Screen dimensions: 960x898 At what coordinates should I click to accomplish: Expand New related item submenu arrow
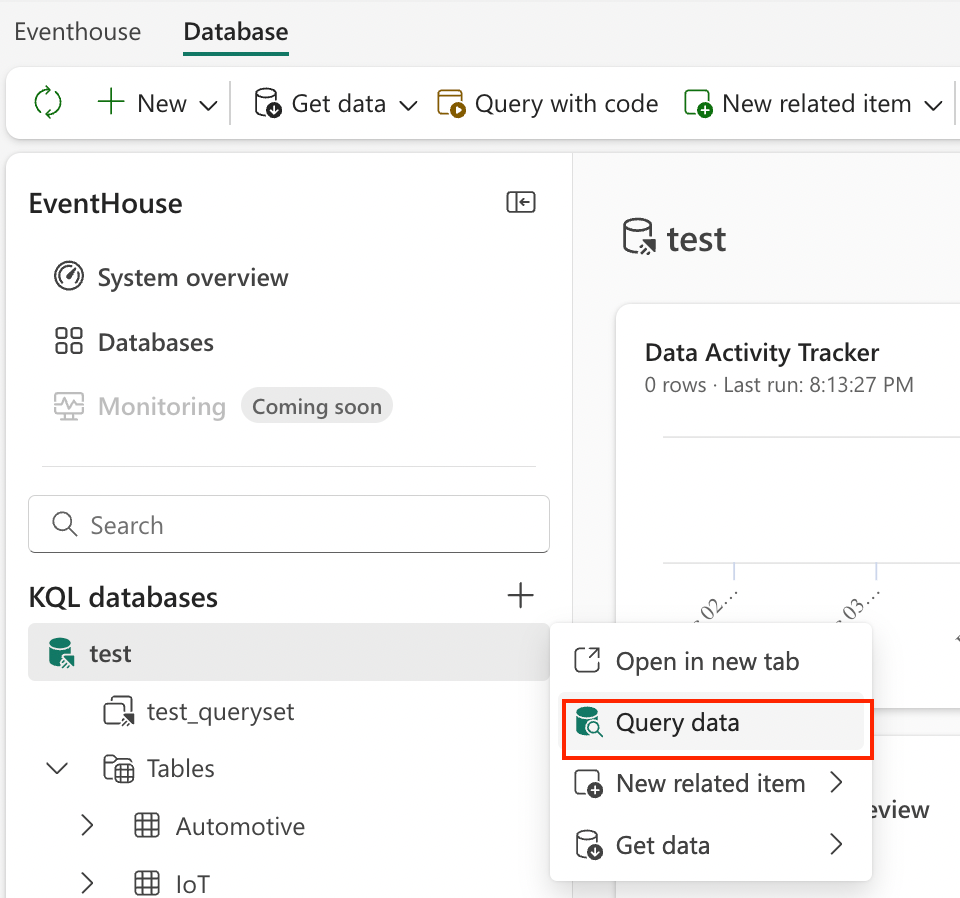pyautogui.click(x=836, y=782)
